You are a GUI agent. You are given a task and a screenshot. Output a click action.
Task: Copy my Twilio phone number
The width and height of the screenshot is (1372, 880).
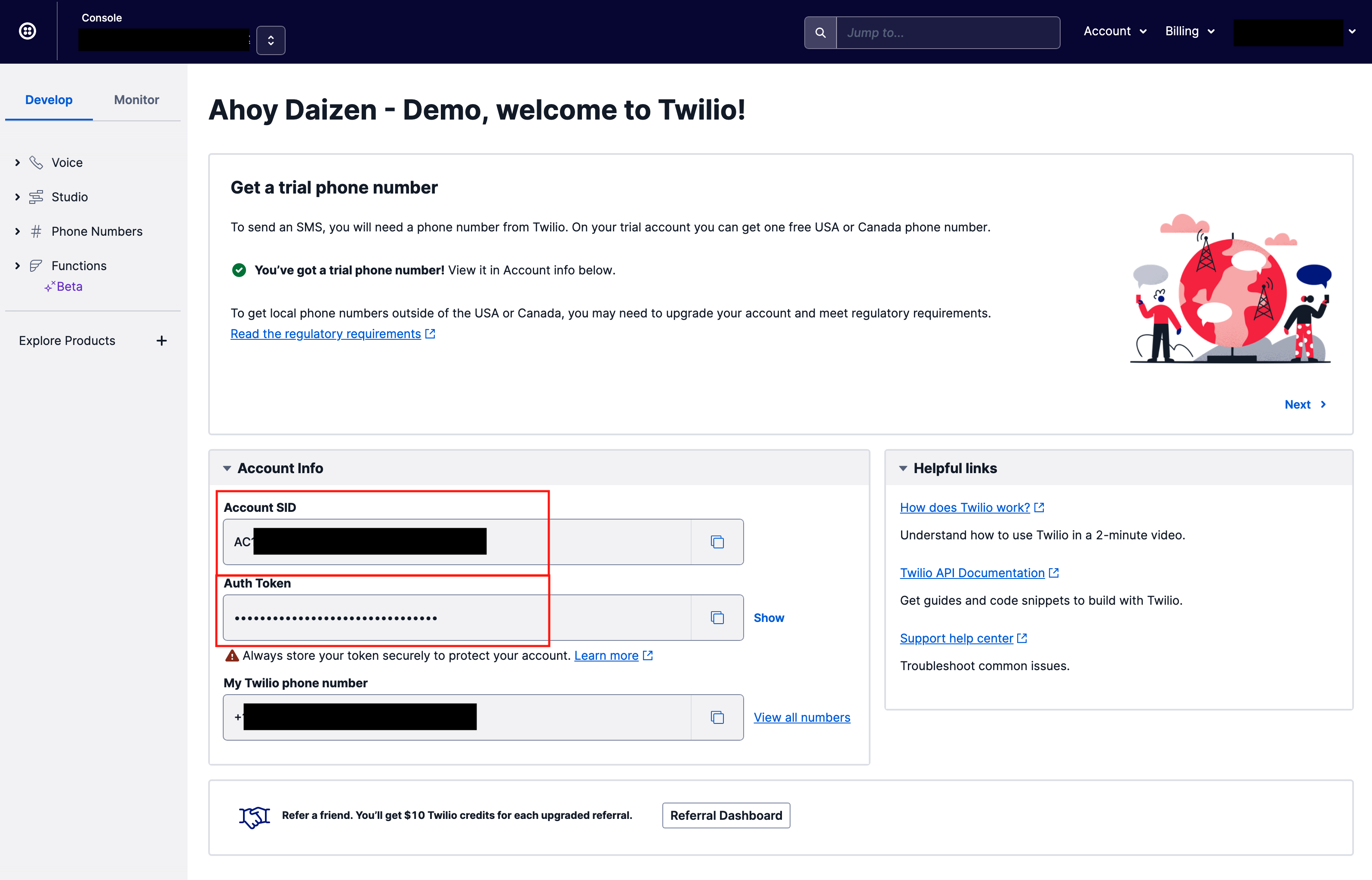click(x=717, y=718)
